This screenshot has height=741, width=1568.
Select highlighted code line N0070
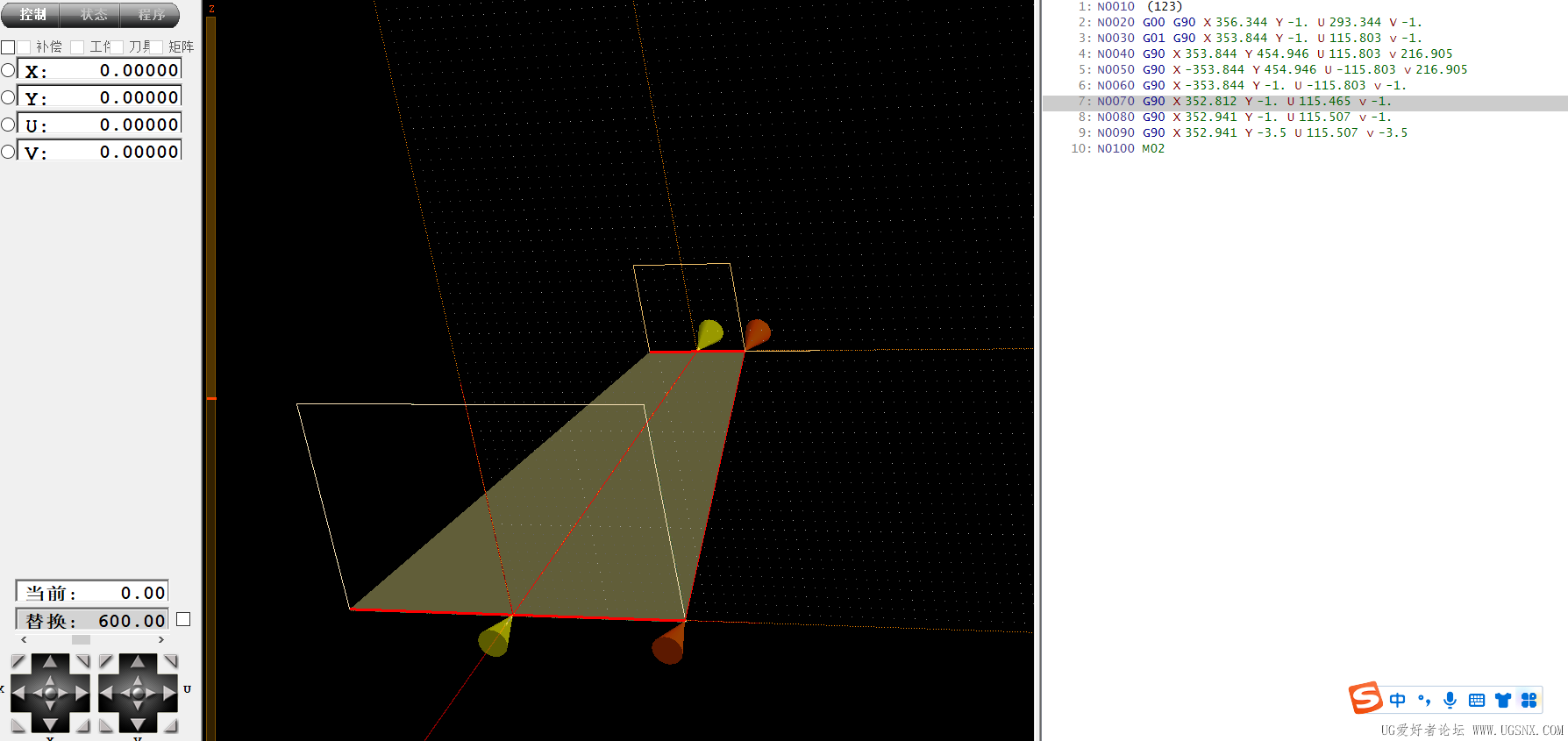(x=1304, y=102)
